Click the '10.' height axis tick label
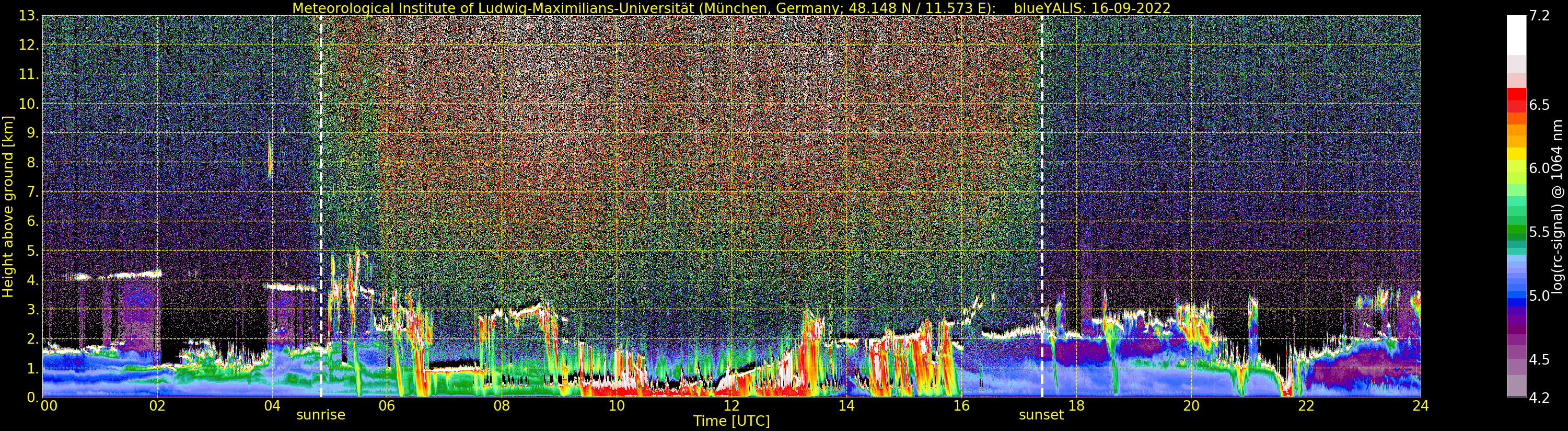 (x=29, y=104)
